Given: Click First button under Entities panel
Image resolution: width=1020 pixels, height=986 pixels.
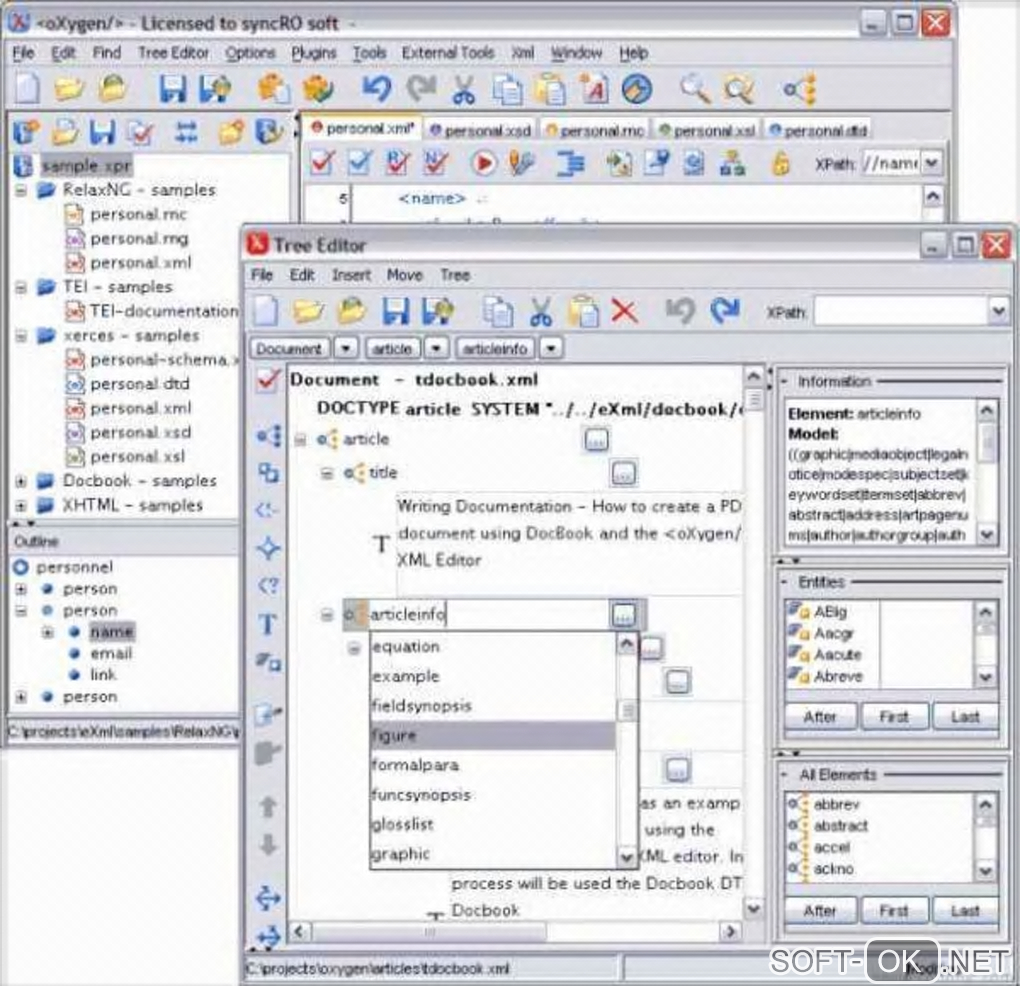Looking at the screenshot, I should pos(894,717).
